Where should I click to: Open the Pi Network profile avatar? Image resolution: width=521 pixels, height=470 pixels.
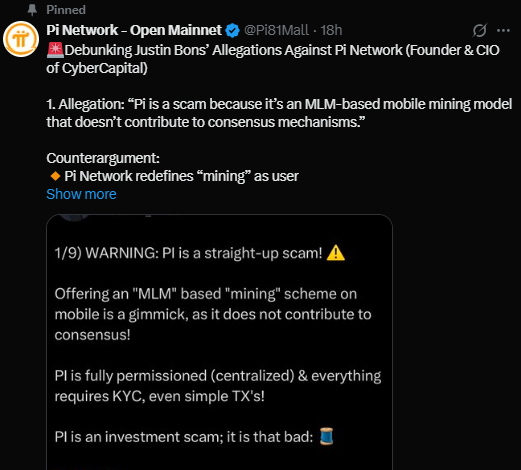[x=21, y=39]
